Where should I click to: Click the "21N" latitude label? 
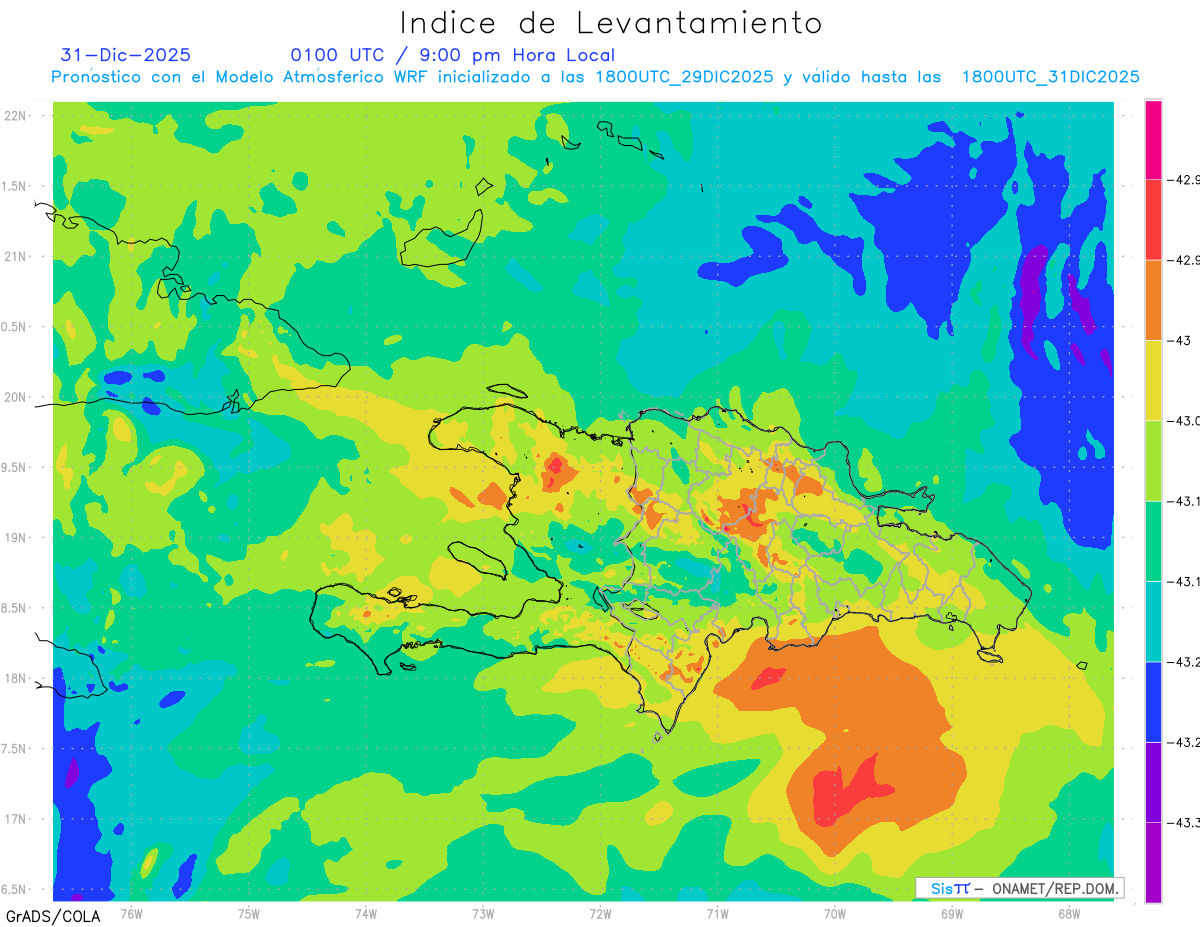click(x=17, y=257)
